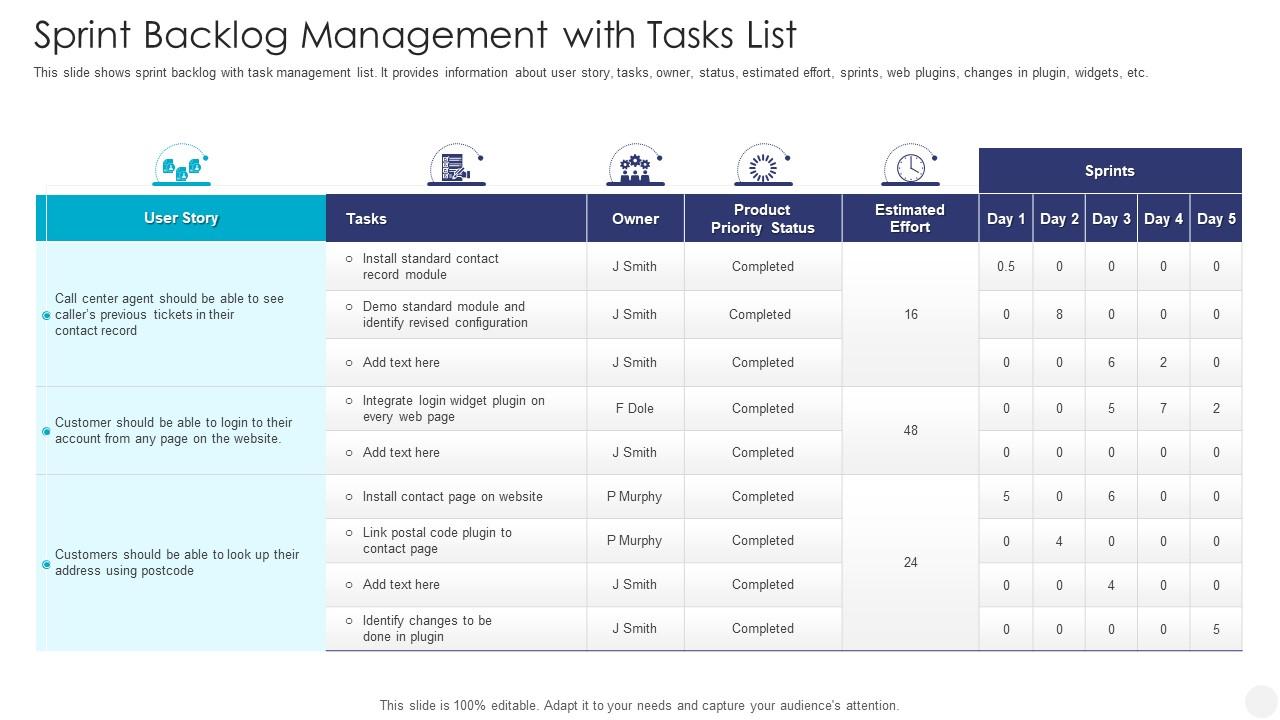Click the Product Priority Status progress spinner

pyautogui.click(x=762, y=167)
